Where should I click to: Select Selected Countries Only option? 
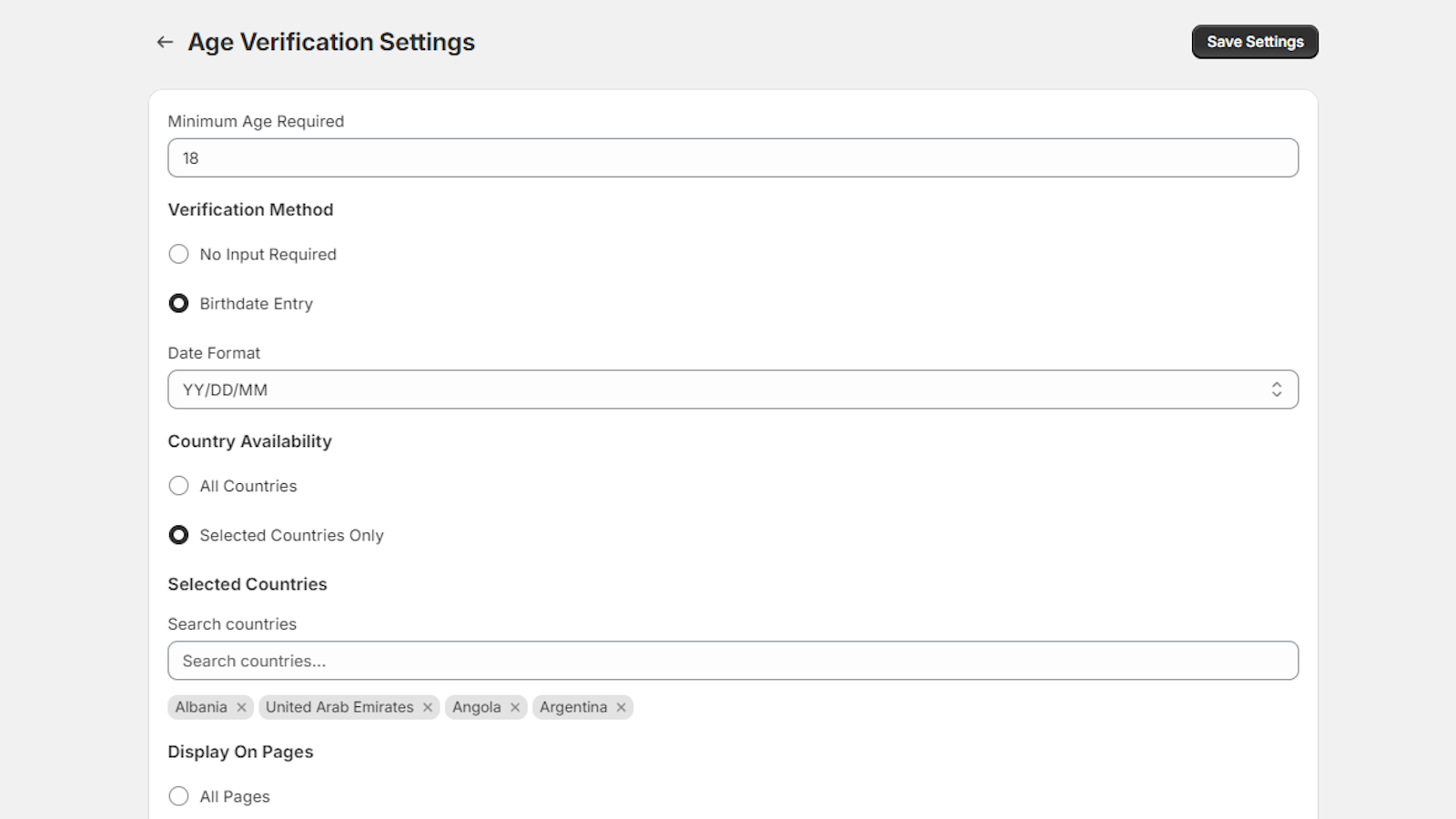coord(178,535)
